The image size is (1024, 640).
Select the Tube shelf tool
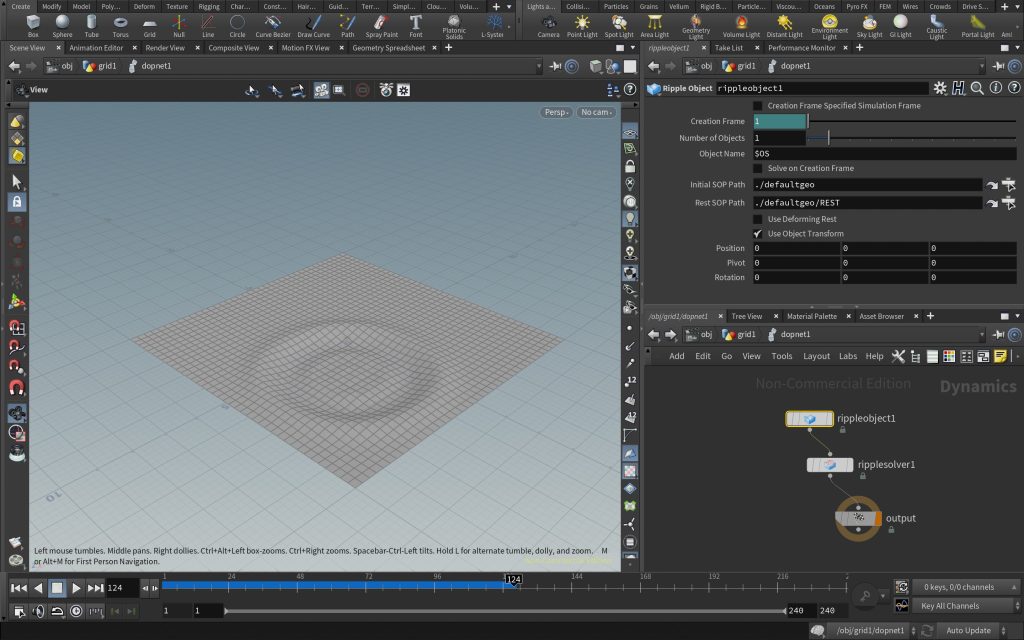(91, 26)
